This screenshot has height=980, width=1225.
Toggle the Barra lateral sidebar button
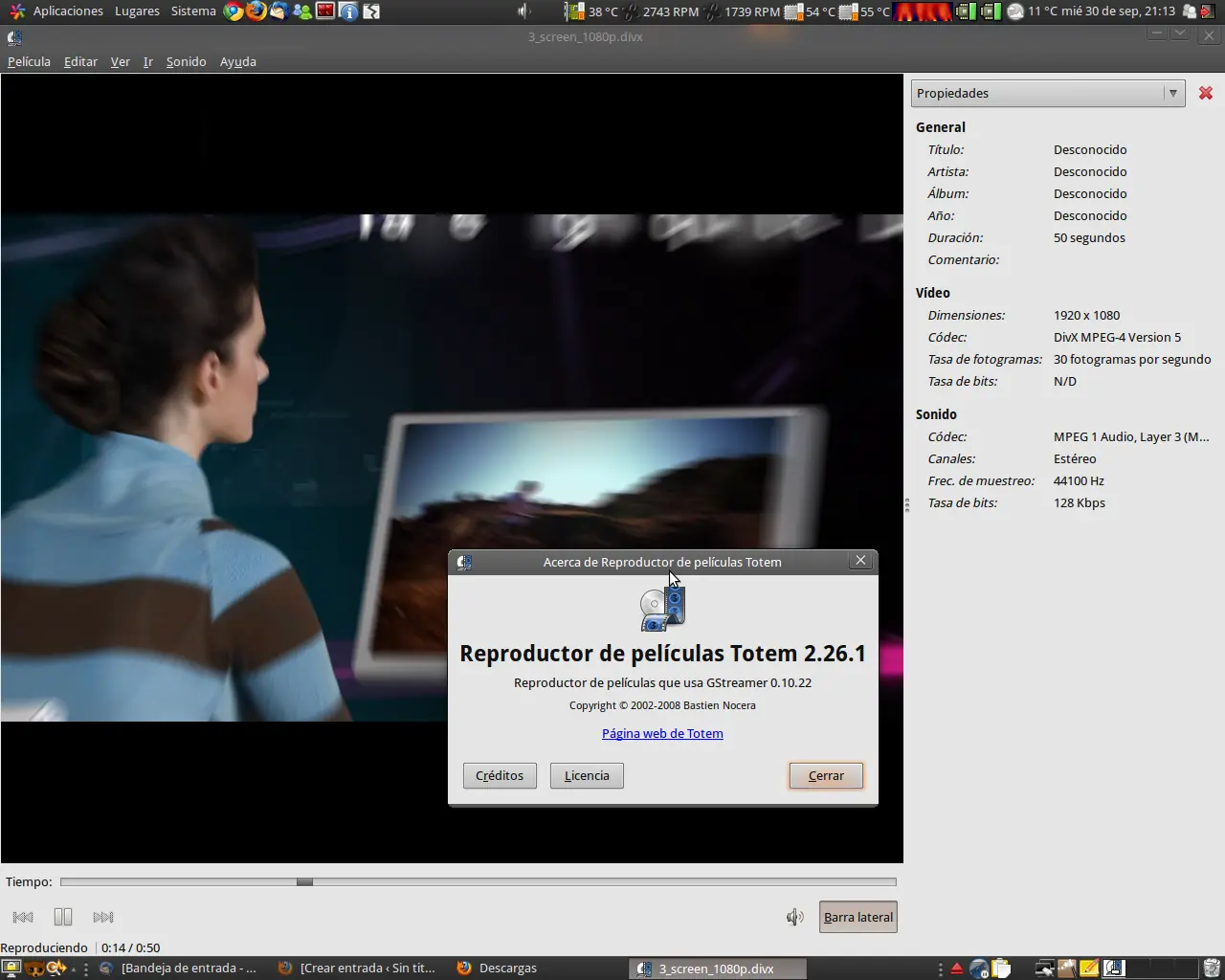[x=858, y=917]
